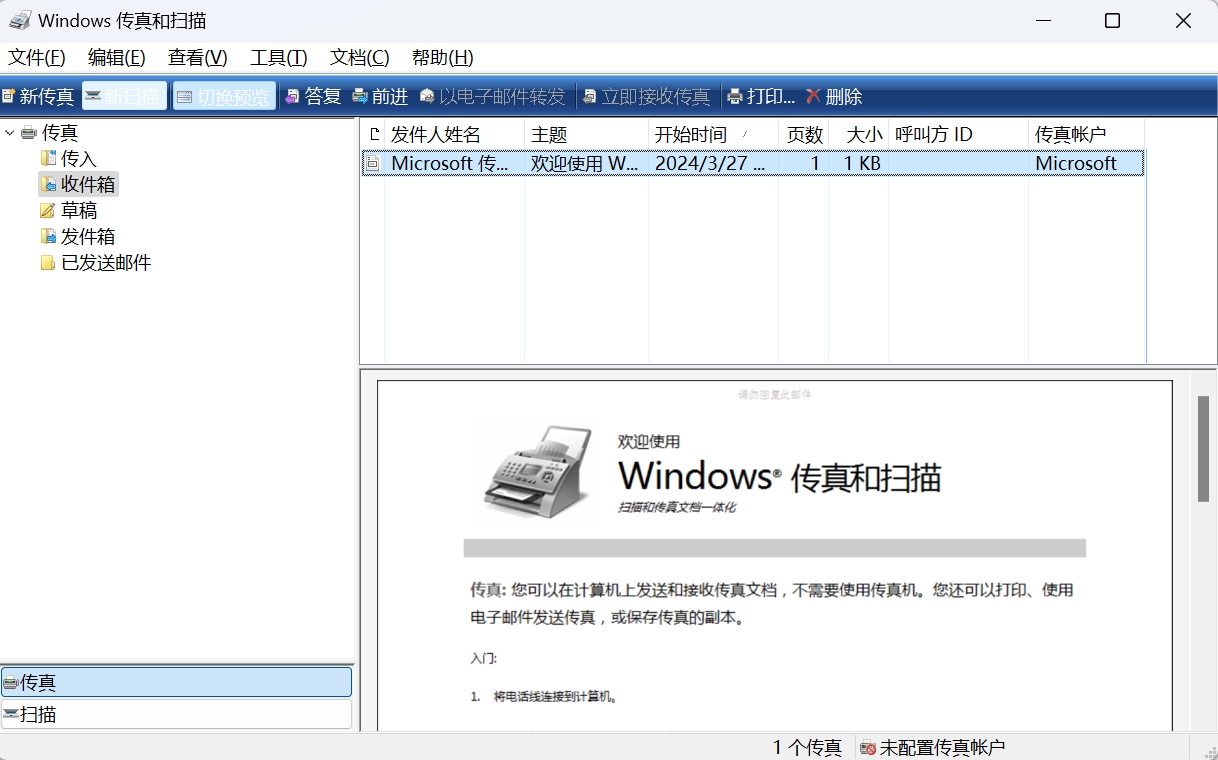Click the Reply (答复) toolbar icon

click(x=293, y=97)
